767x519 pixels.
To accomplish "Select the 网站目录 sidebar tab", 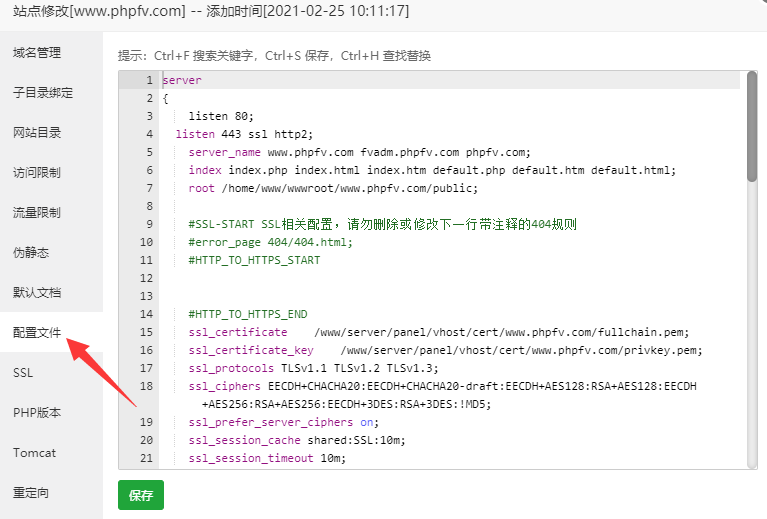I will coord(37,133).
